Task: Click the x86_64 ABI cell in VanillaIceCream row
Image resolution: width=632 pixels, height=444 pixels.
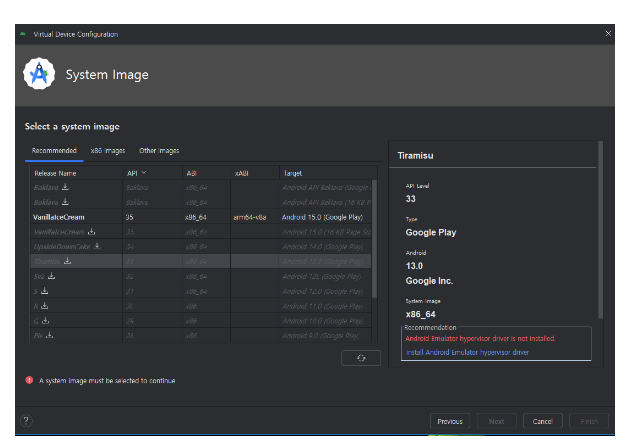Action: point(195,217)
